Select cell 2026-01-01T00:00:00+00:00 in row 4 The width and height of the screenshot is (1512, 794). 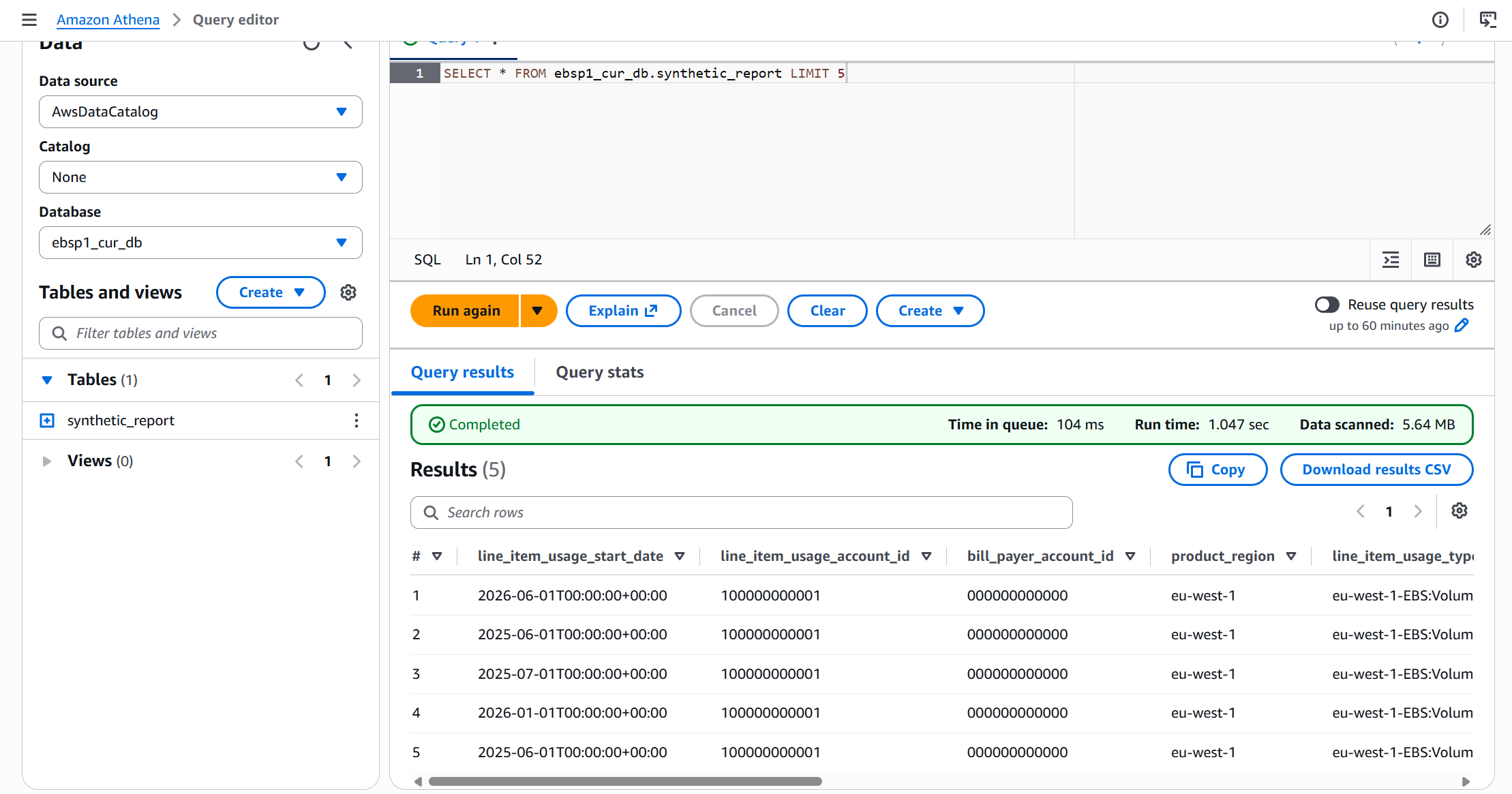click(572, 713)
